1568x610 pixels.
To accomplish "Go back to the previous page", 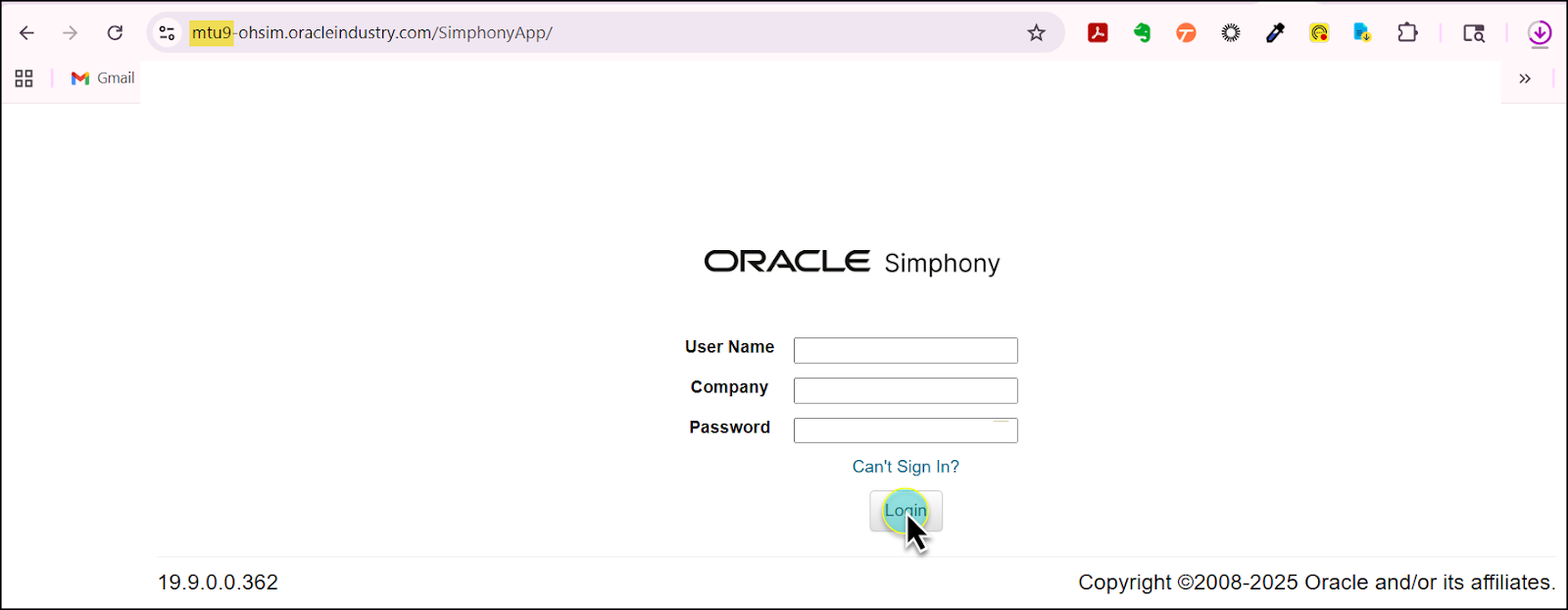I will [26, 33].
